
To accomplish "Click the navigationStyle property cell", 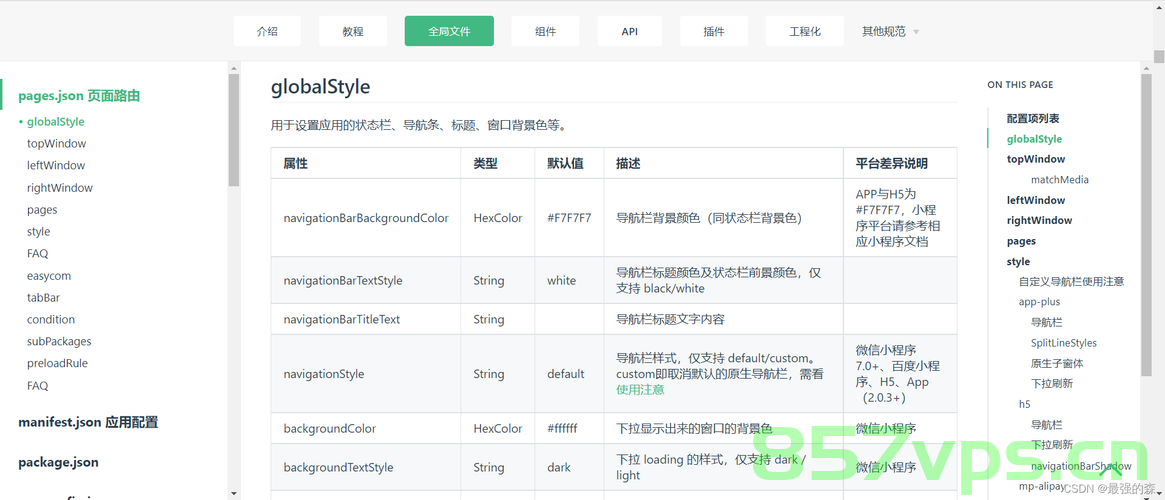I will pyautogui.click(x=366, y=374).
